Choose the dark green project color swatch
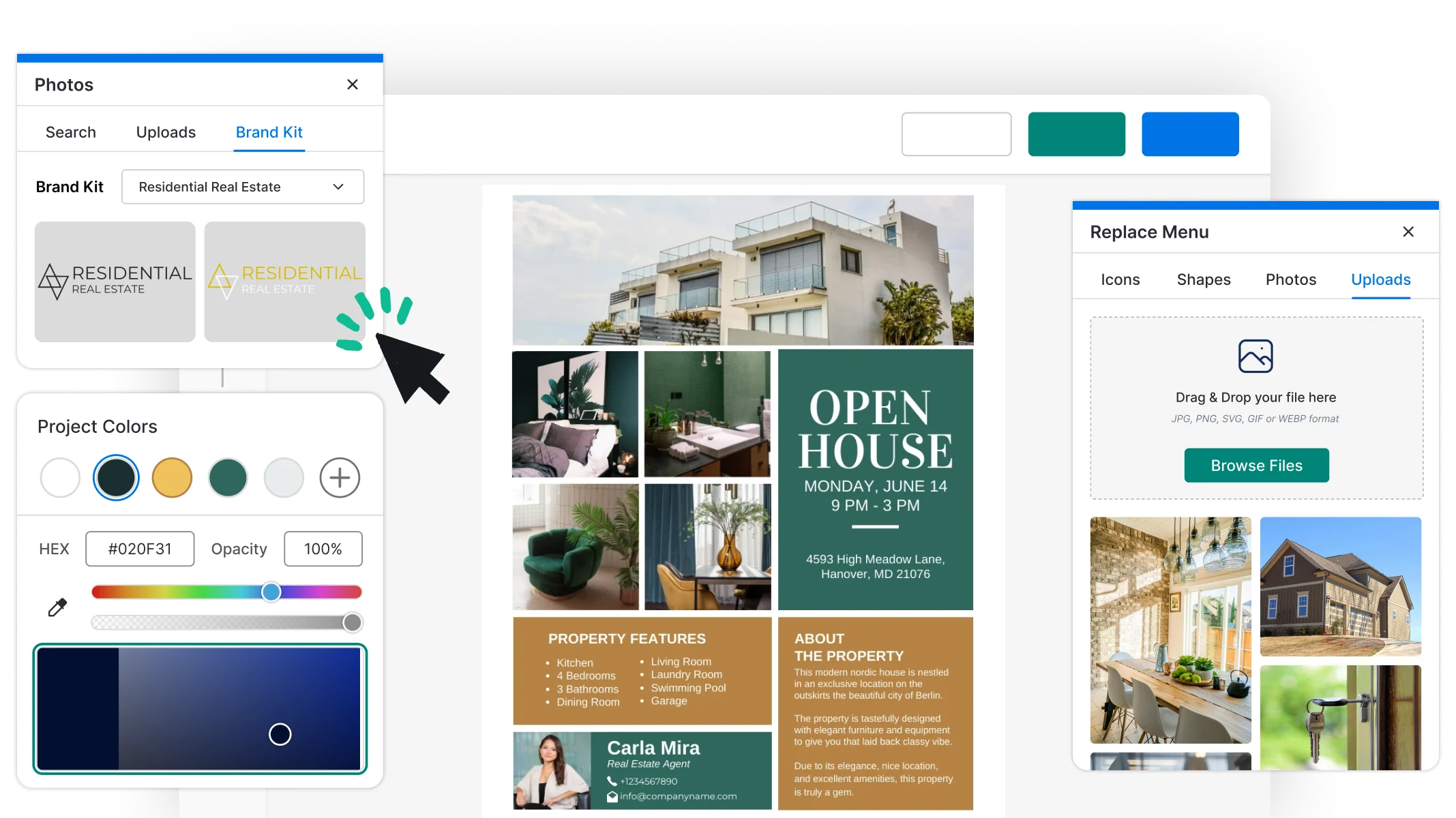1456x818 pixels. click(x=228, y=478)
